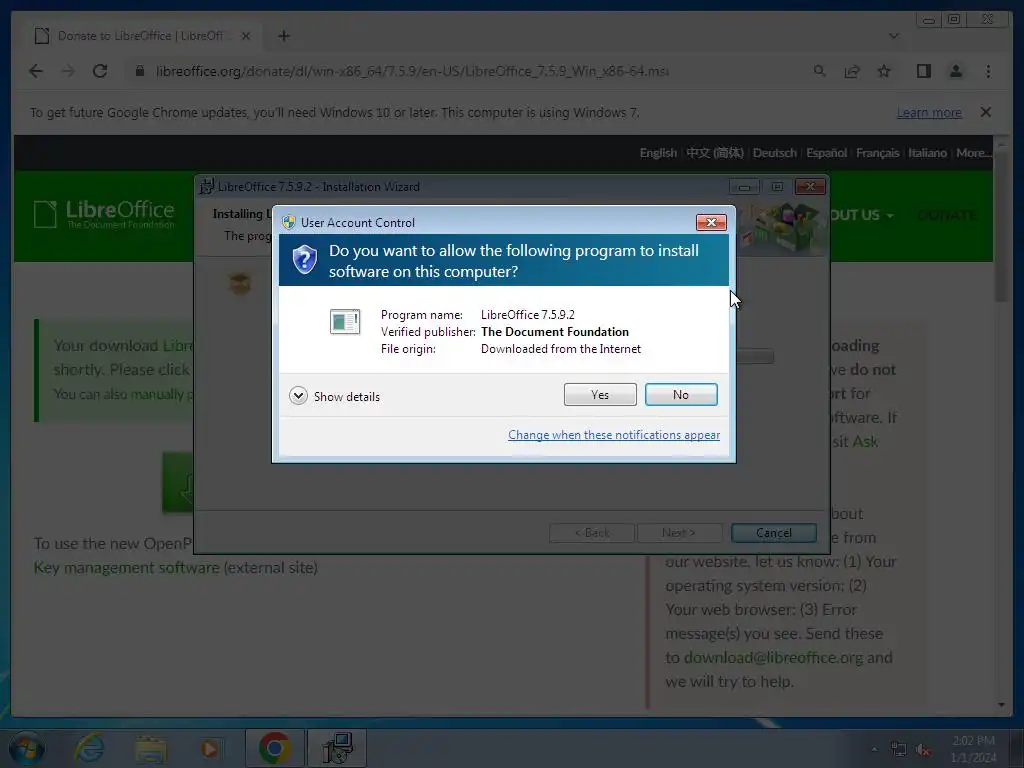Switch site language to Español
Image resolution: width=1024 pixels, height=768 pixels.
[x=826, y=153]
